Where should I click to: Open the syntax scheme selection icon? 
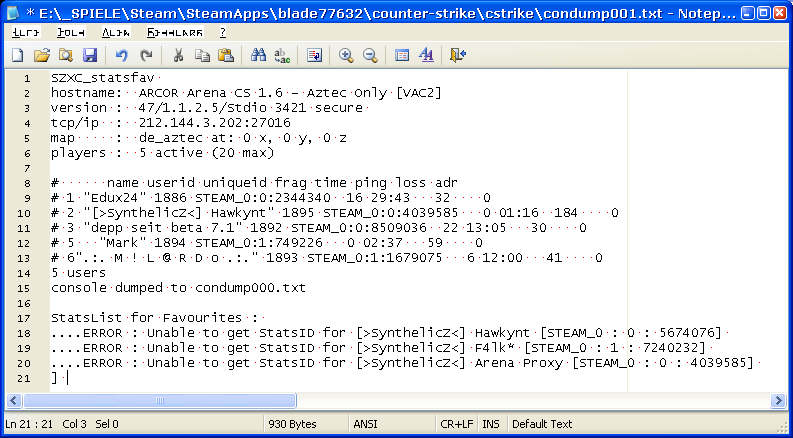402,55
